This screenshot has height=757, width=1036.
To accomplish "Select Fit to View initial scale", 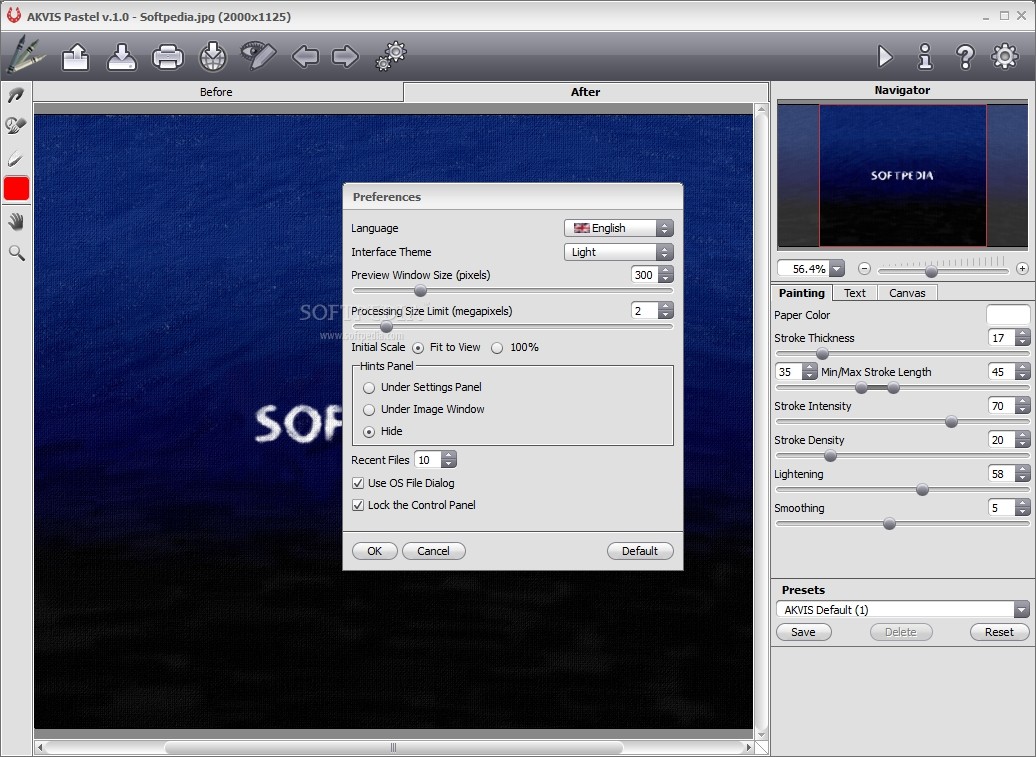I will click(x=418, y=348).
